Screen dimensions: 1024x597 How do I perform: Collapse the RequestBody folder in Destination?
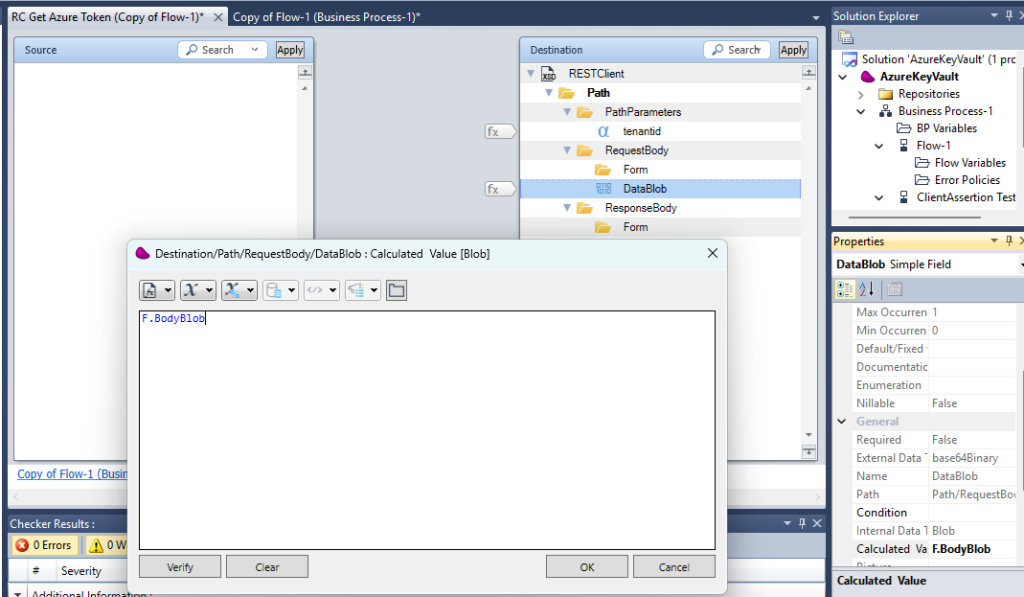[566, 151]
